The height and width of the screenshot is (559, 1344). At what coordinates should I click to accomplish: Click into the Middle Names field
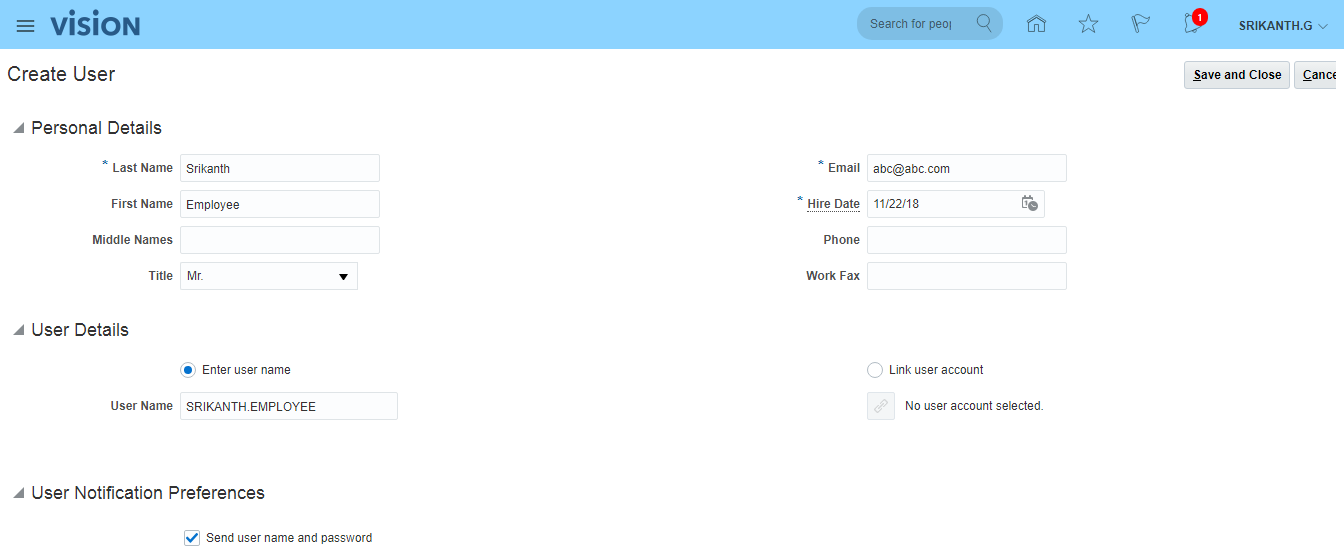click(279, 240)
